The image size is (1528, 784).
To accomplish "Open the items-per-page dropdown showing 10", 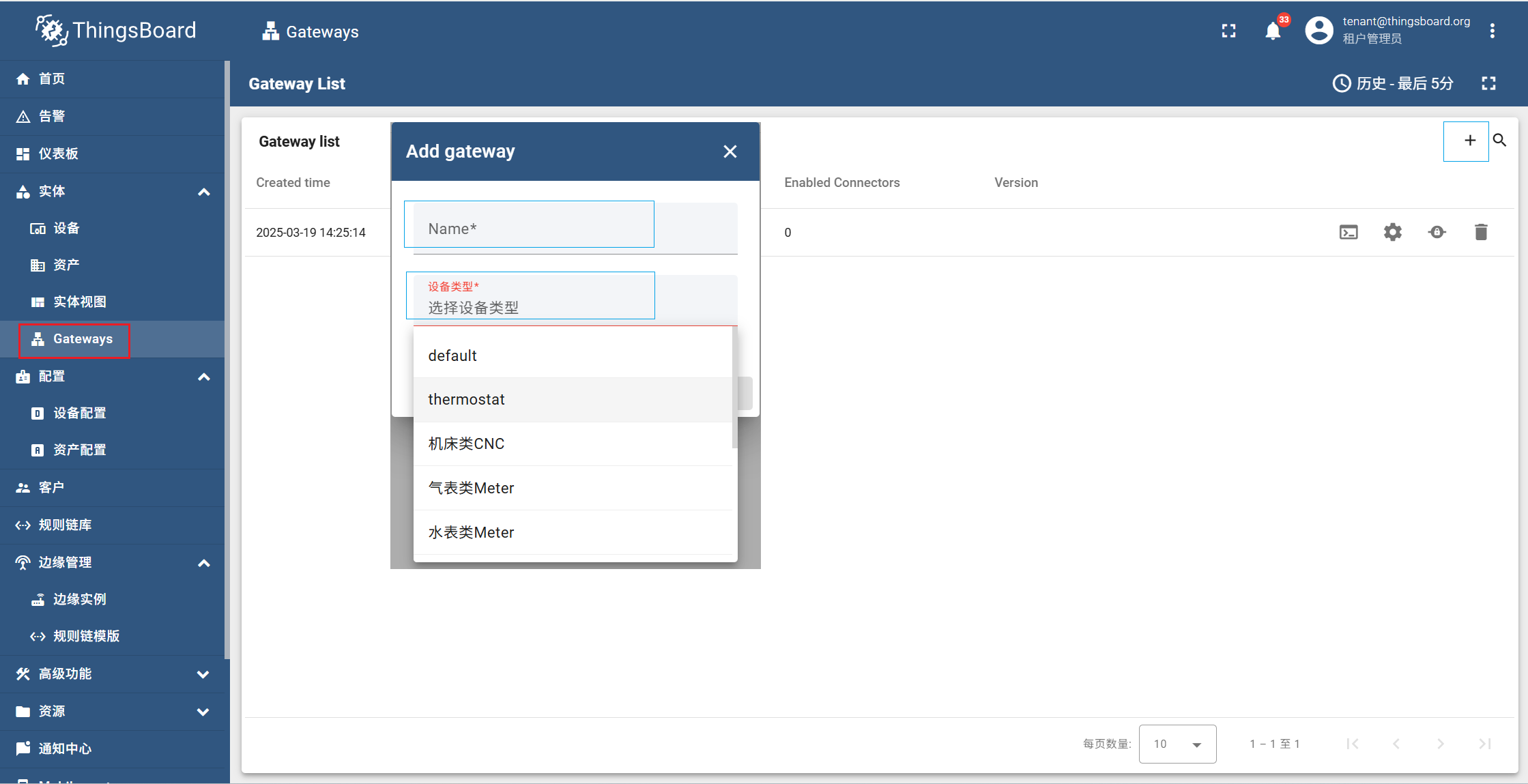I will (x=1177, y=744).
